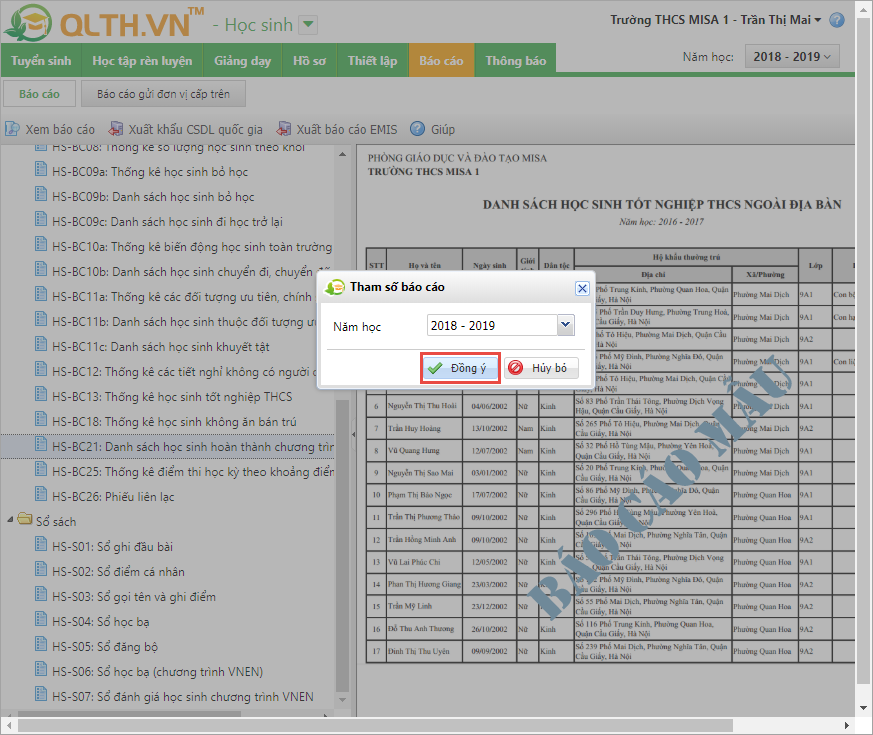Select report HS-BC11c document icon
The height and width of the screenshot is (735, 873).
click(41, 344)
